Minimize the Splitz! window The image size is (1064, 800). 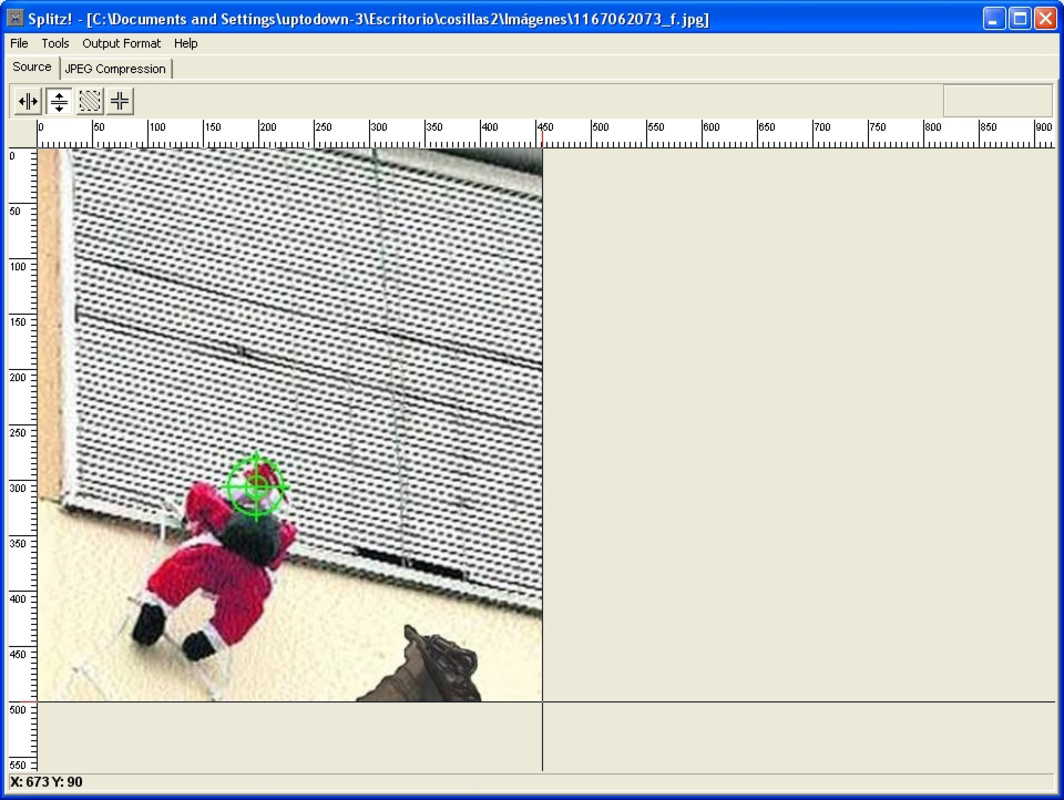(994, 18)
